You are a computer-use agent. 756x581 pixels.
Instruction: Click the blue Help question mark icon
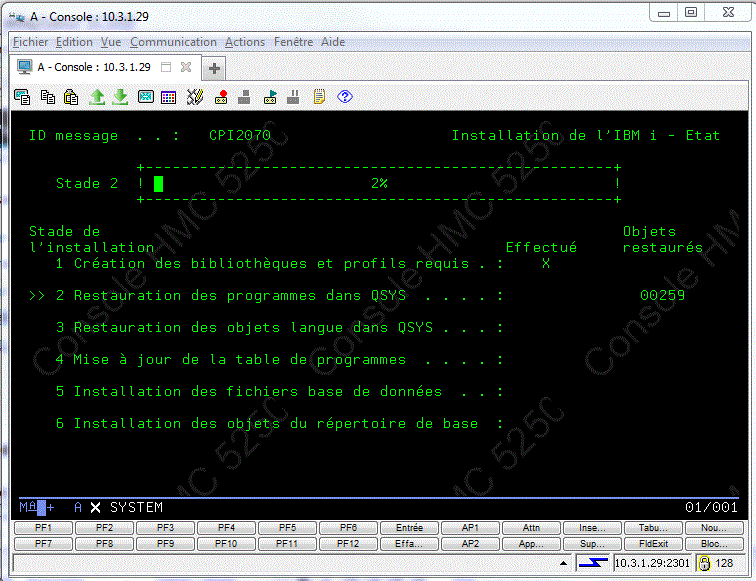pos(345,96)
